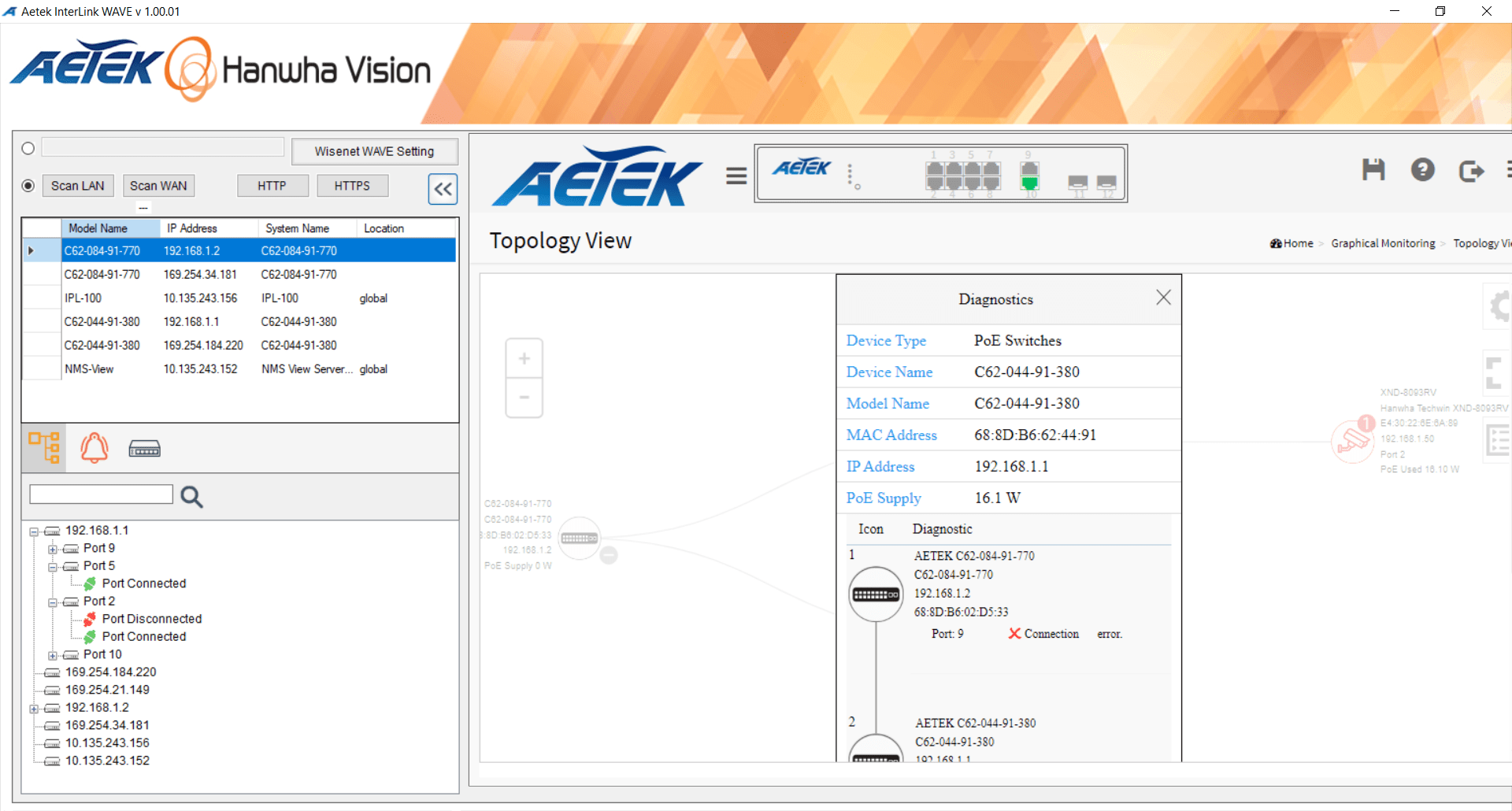Viewport: 1512px width, 811px height.
Task: Click the search magnifier icon
Action: 191,496
